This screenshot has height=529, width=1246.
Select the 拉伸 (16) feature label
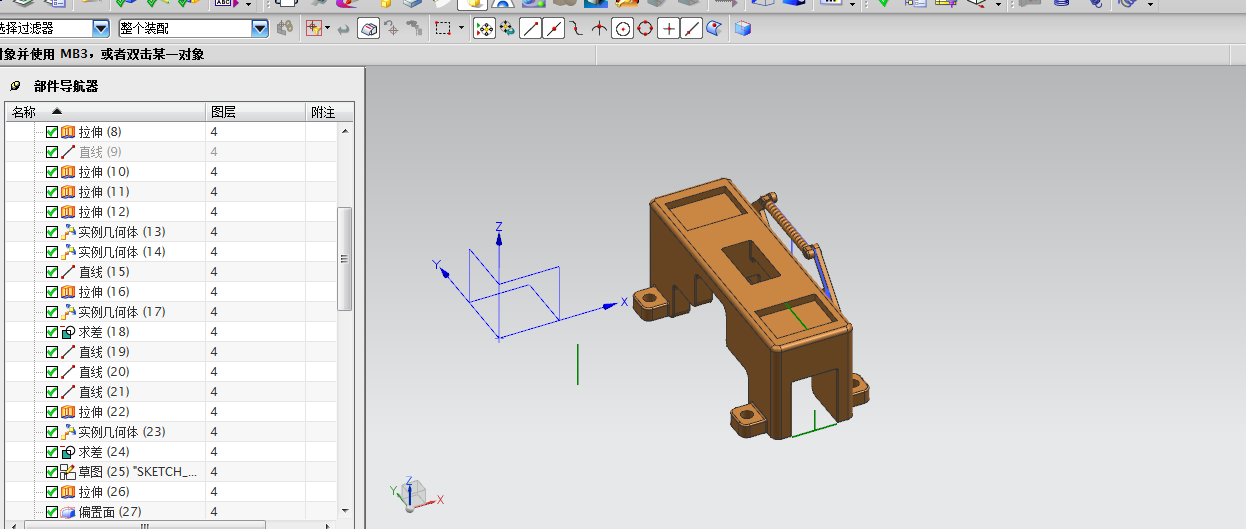104,292
